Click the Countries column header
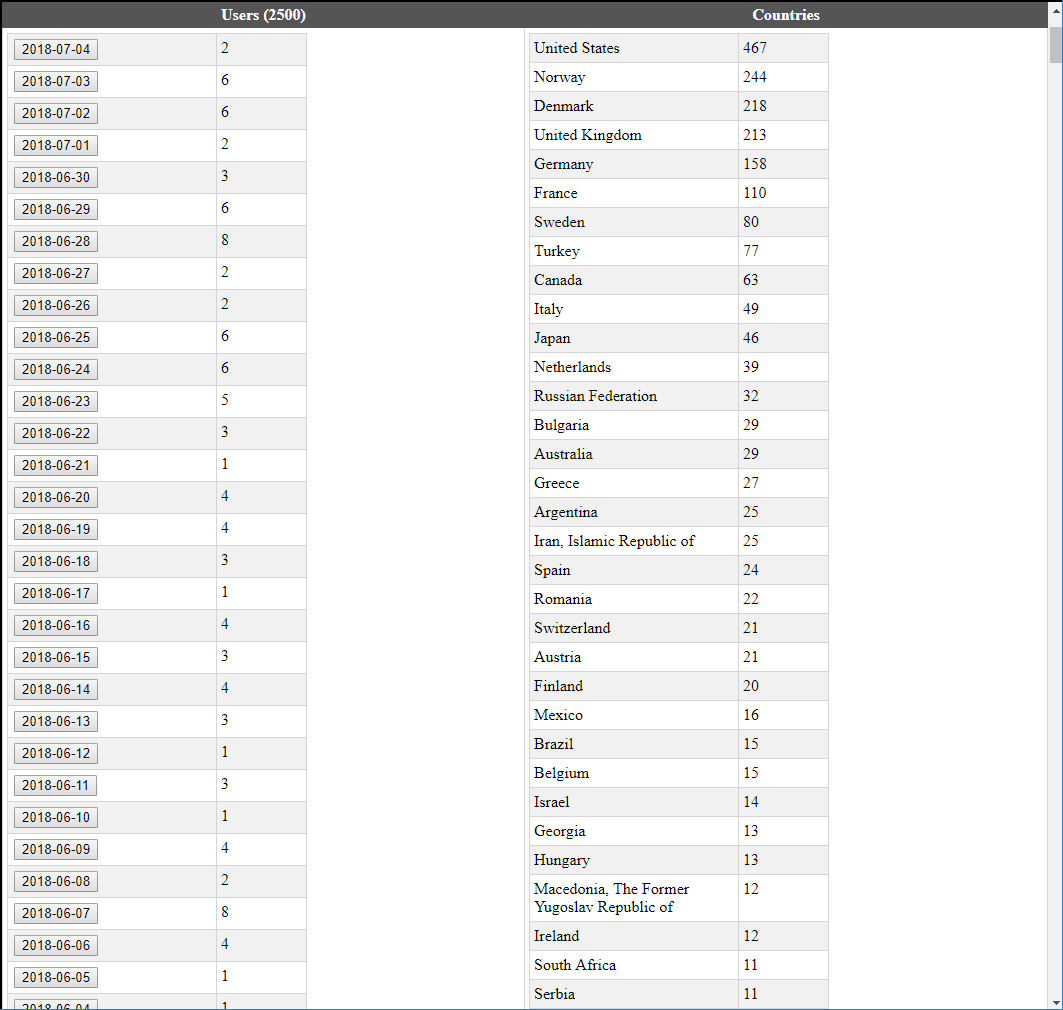Screen dimensions: 1063x1010 tap(785, 15)
